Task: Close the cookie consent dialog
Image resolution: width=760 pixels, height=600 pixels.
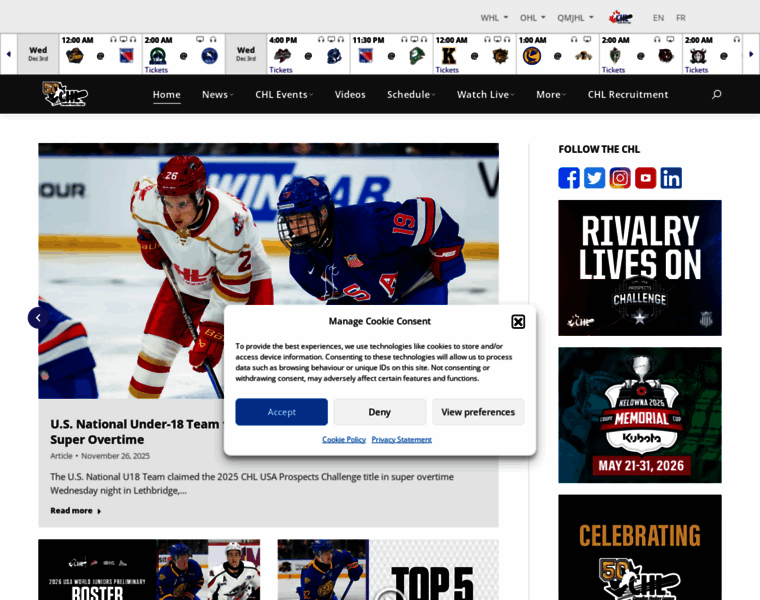Action: [518, 322]
